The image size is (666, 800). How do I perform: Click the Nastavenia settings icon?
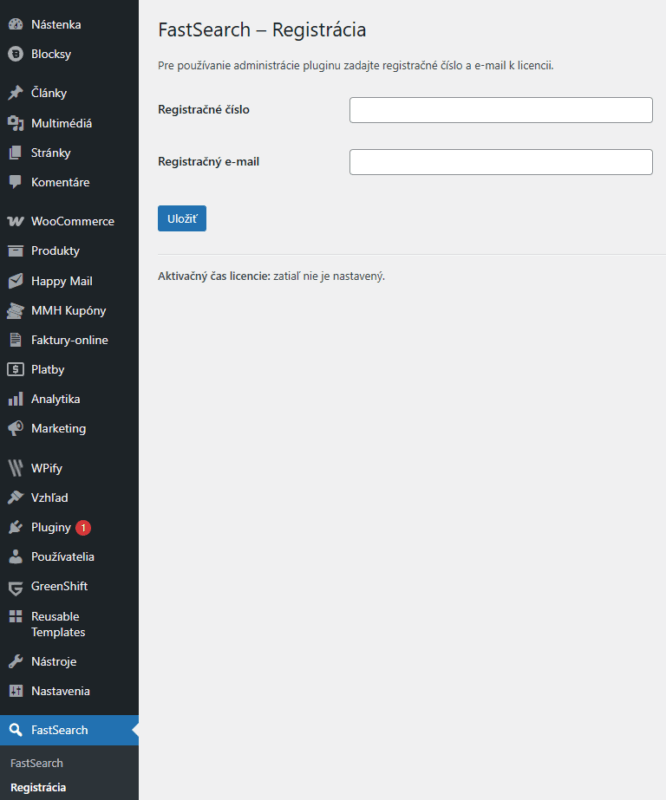point(16,691)
